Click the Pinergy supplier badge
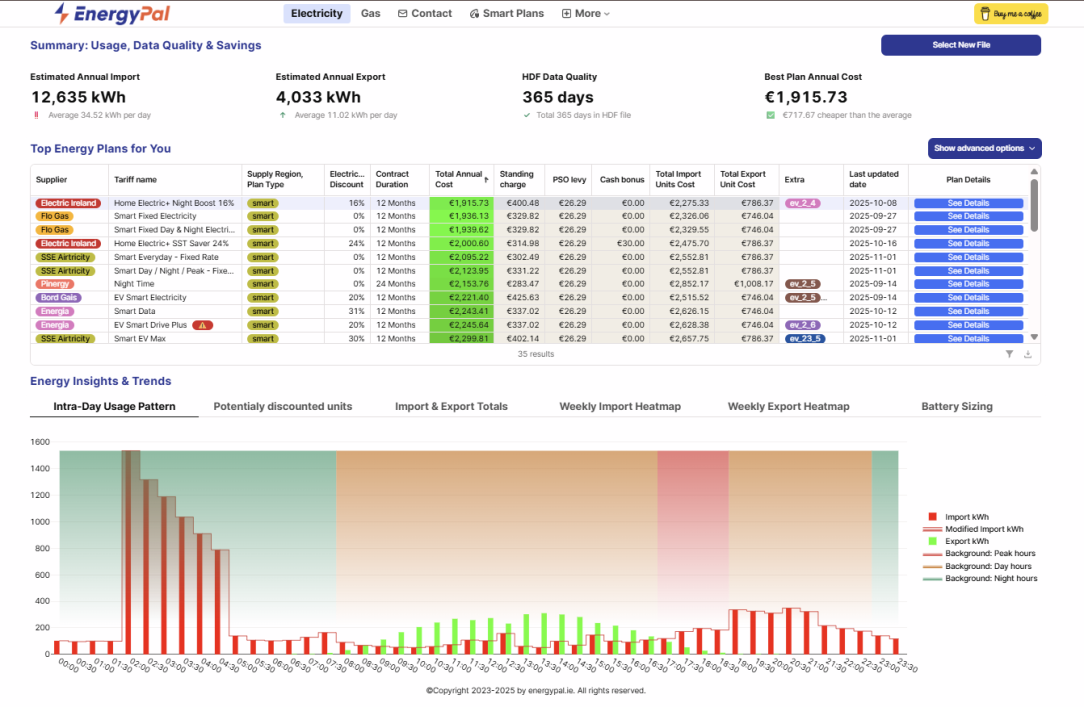1084x707 pixels. (55, 284)
